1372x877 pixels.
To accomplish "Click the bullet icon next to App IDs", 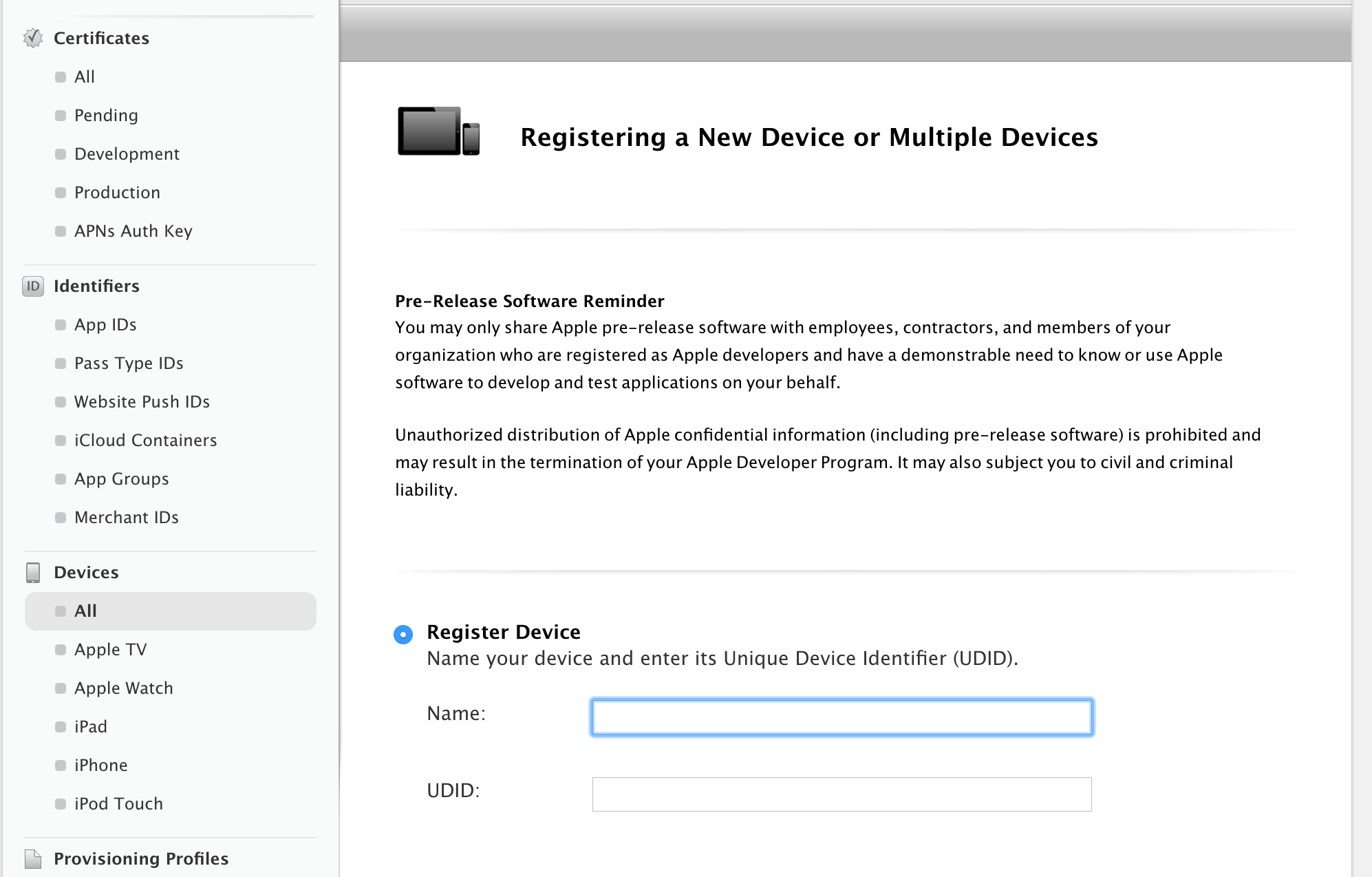I will [61, 325].
